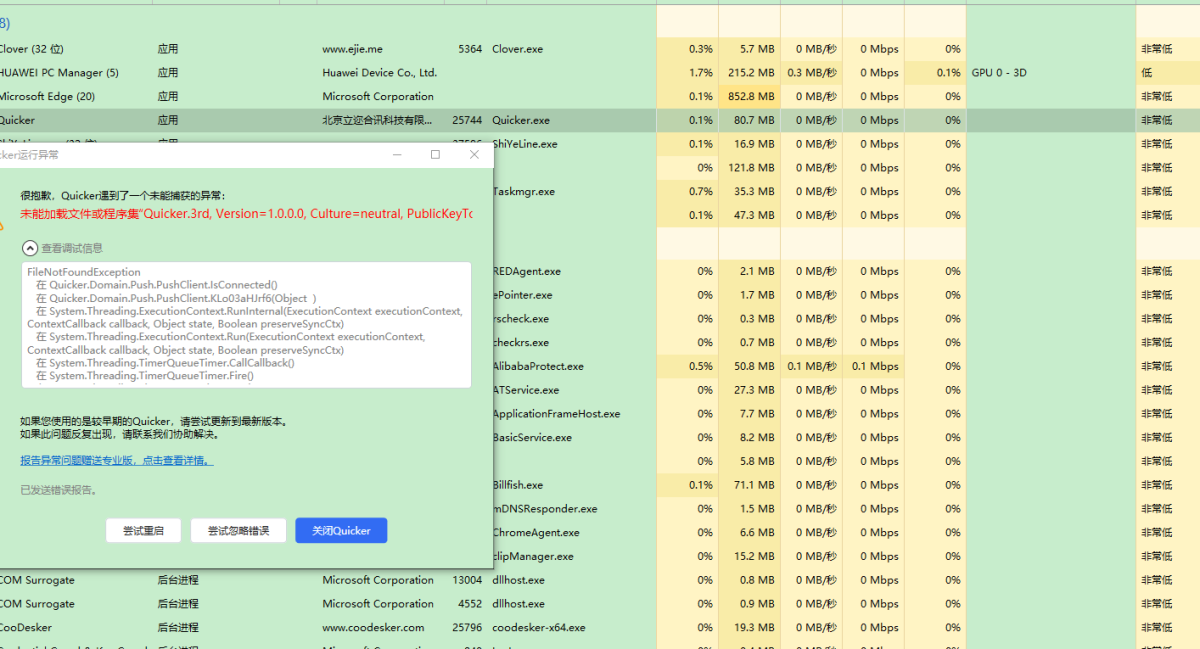Click the www.coodesker.com publisher cell
1200x649 pixels.
pyautogui.click(x=373, y=628)
